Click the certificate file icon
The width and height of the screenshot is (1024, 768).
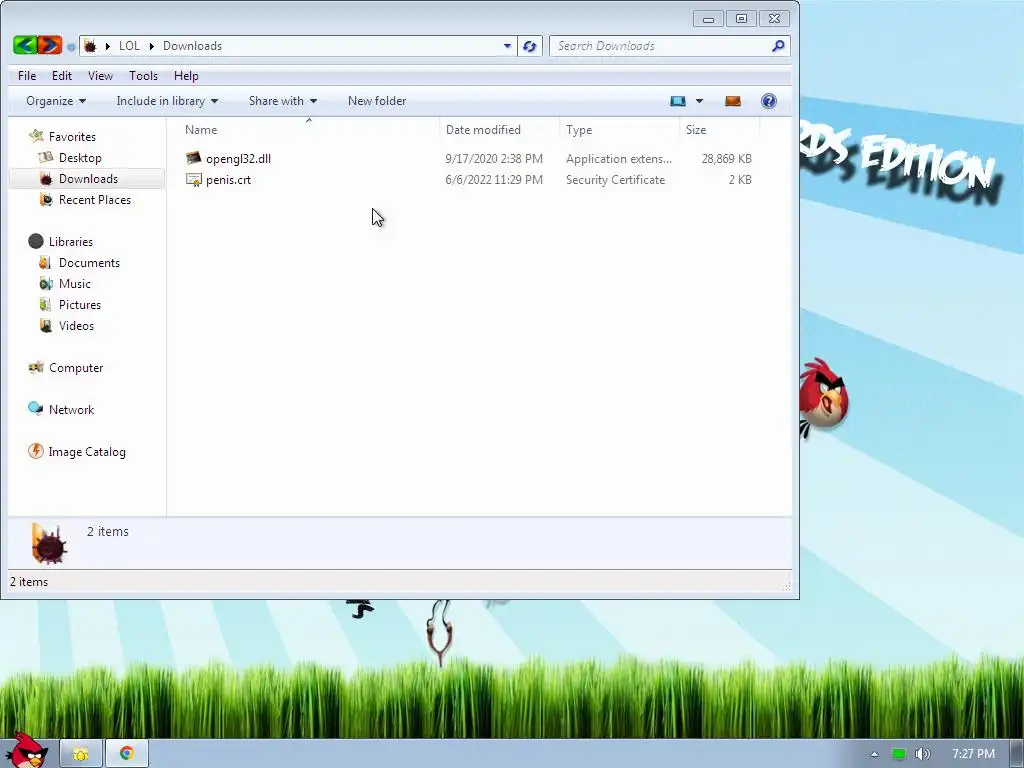193,180
